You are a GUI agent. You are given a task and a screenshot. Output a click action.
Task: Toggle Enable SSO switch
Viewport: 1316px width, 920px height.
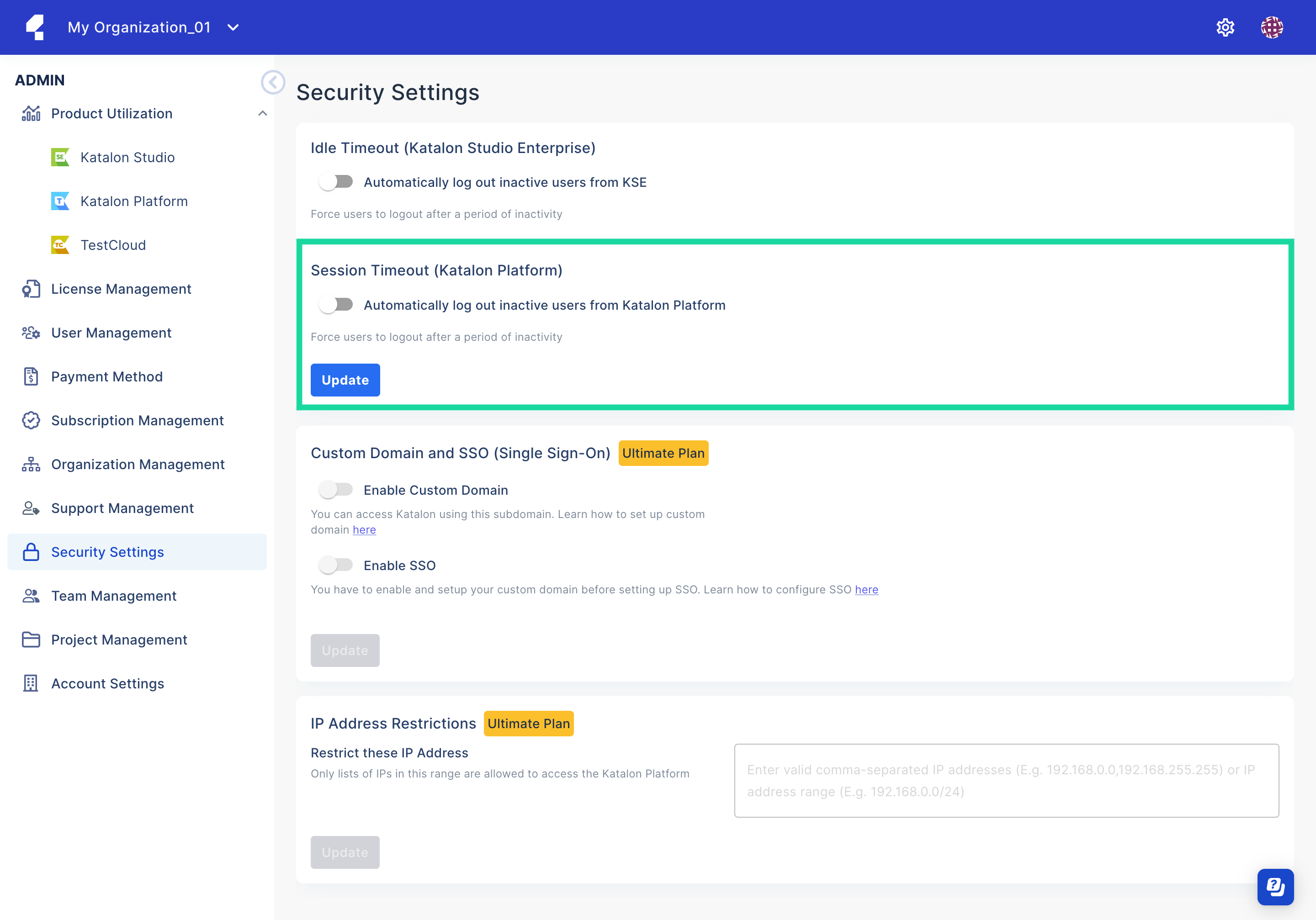[x=336, y=566]
